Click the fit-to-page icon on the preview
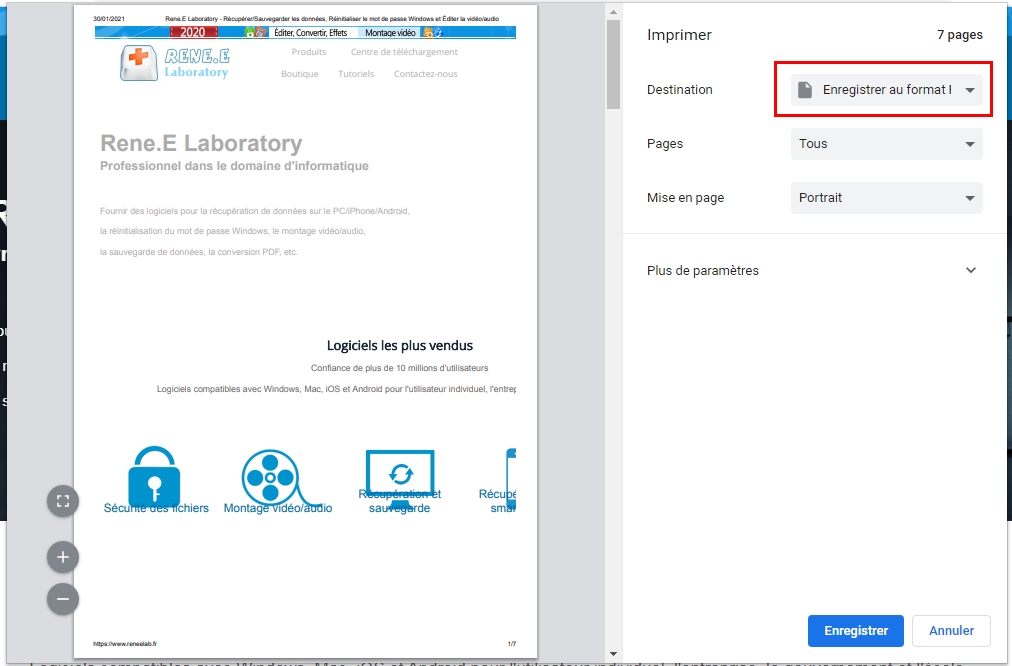The image size is (1012, 666). pos(62,501)
